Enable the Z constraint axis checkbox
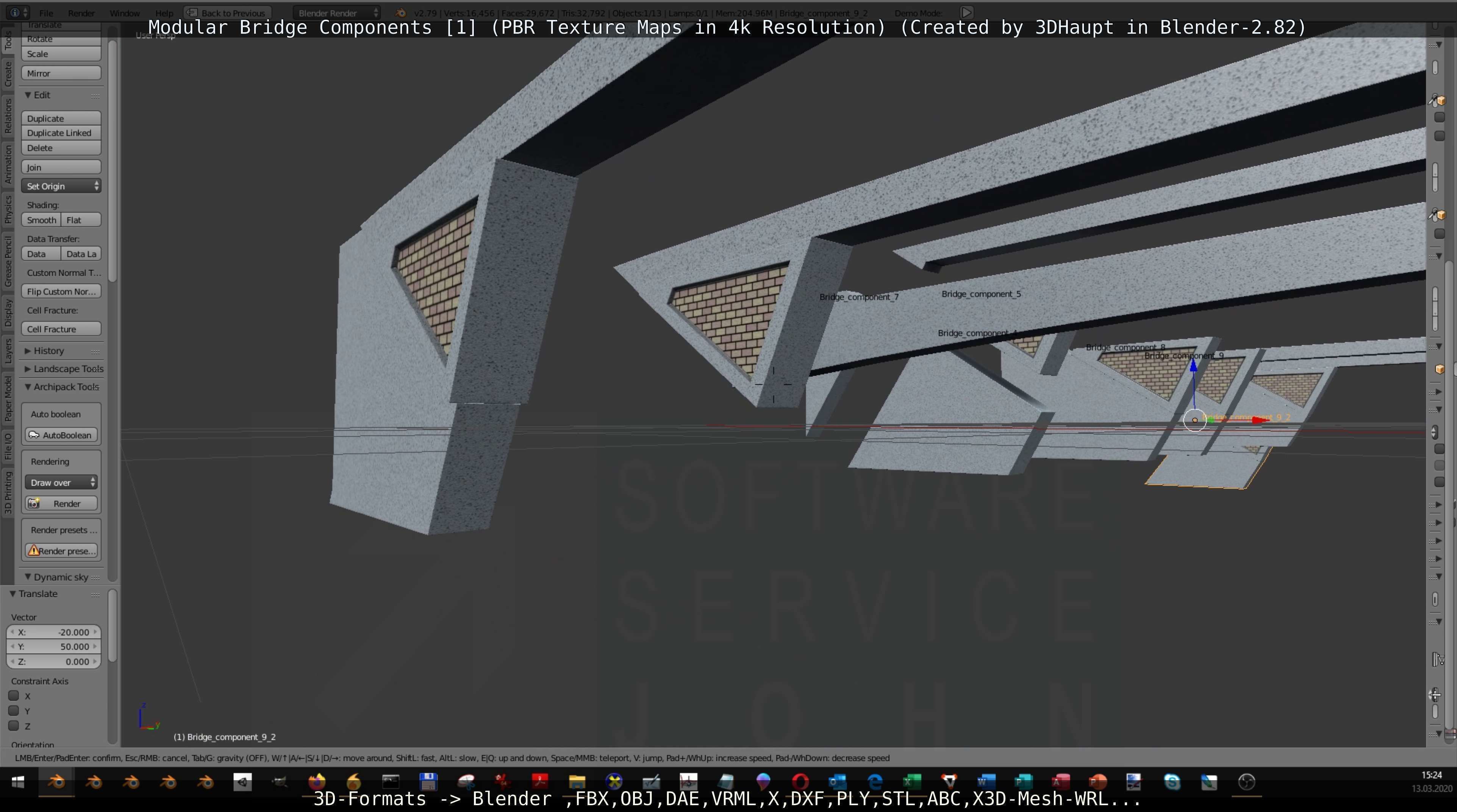The height and width of the screenshot is (812, 1457). (x=14, y=726)
